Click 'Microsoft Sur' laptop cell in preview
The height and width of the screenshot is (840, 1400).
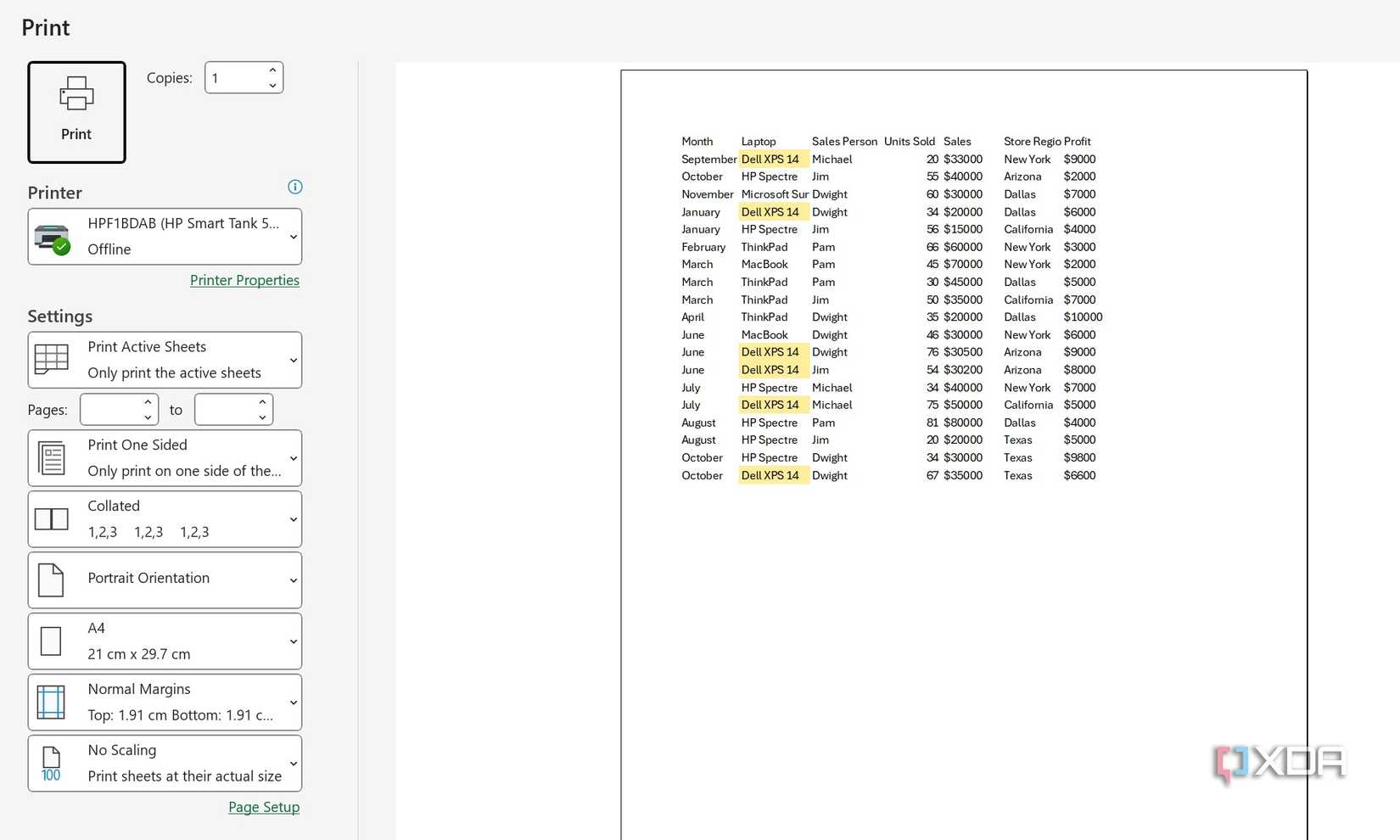[775, 194]
